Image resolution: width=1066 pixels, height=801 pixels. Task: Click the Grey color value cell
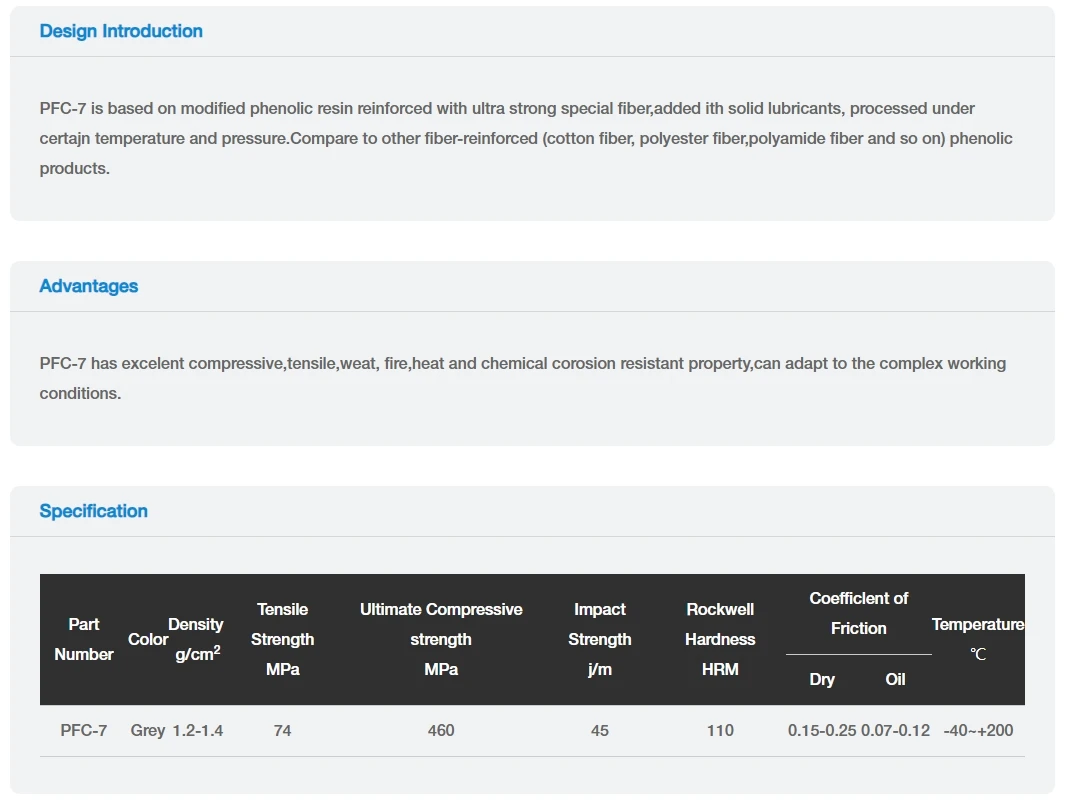point(148,731)
